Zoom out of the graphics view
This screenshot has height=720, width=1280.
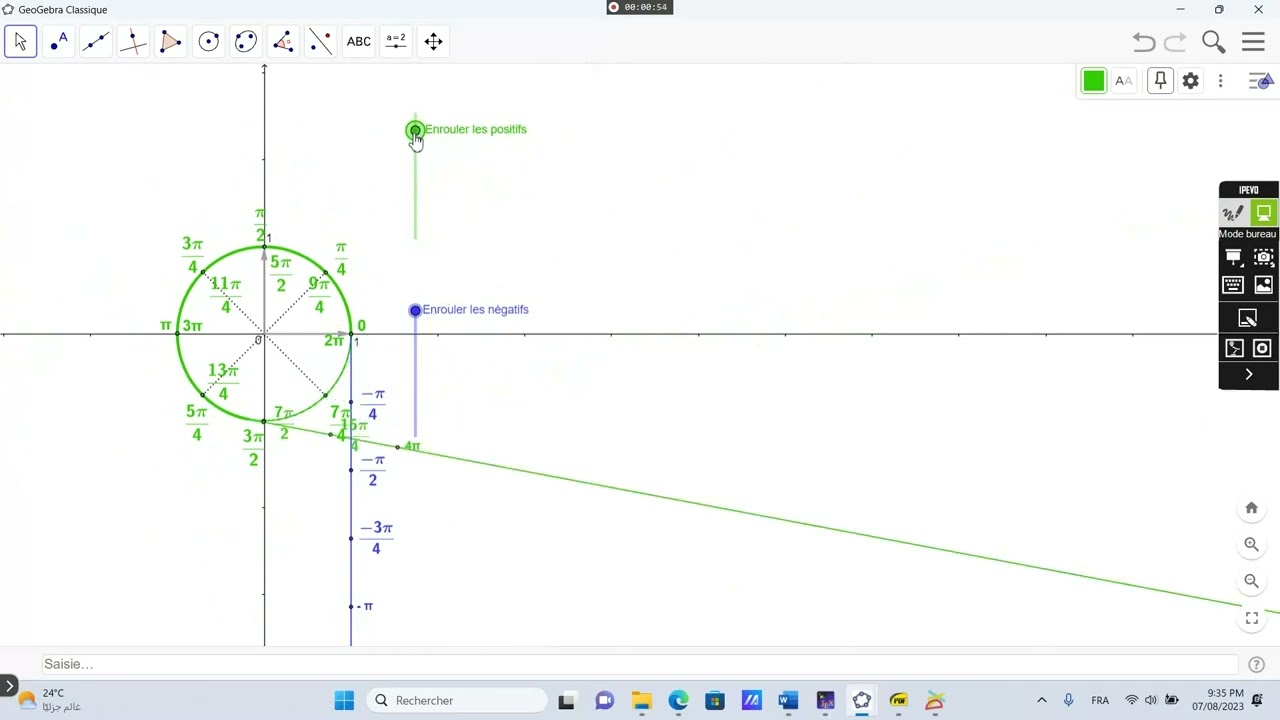1251,581
